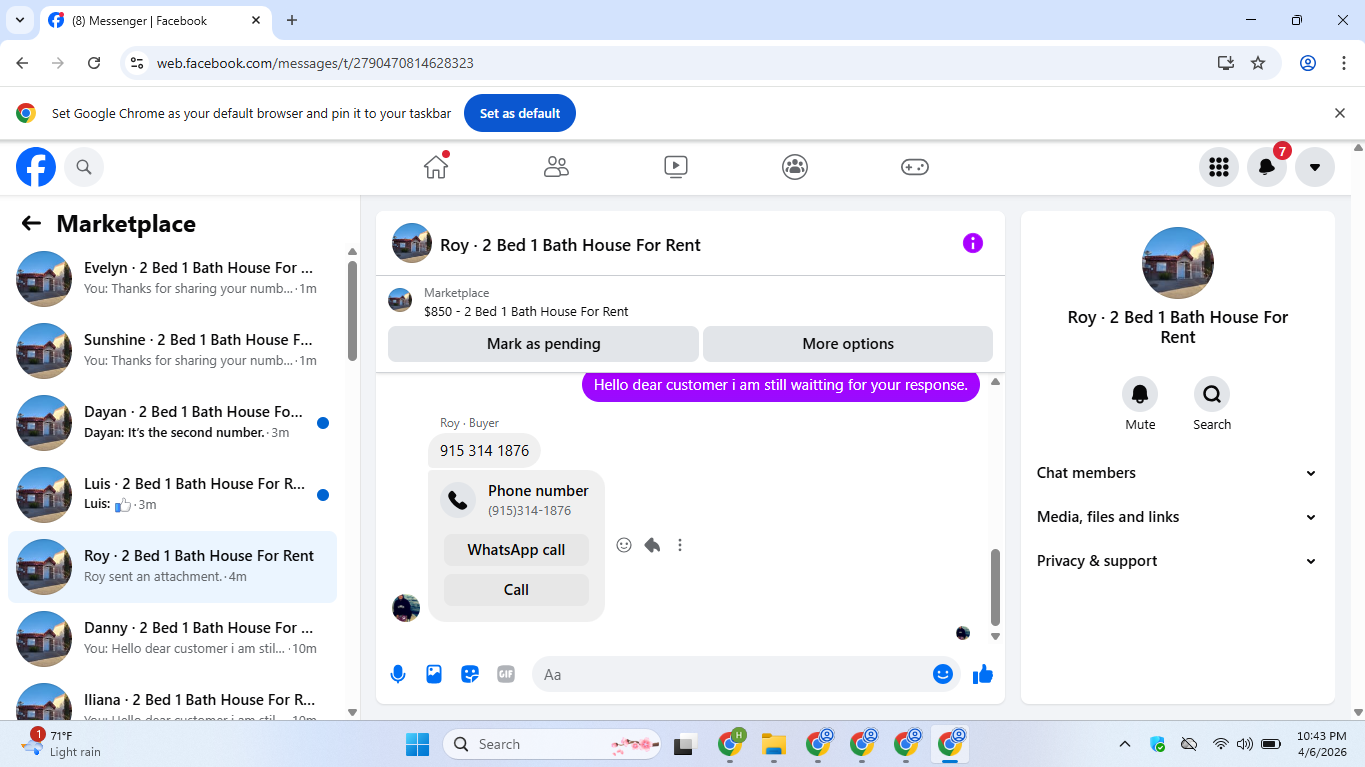Click the voice clip microphone icon

[x=398, y=674]
